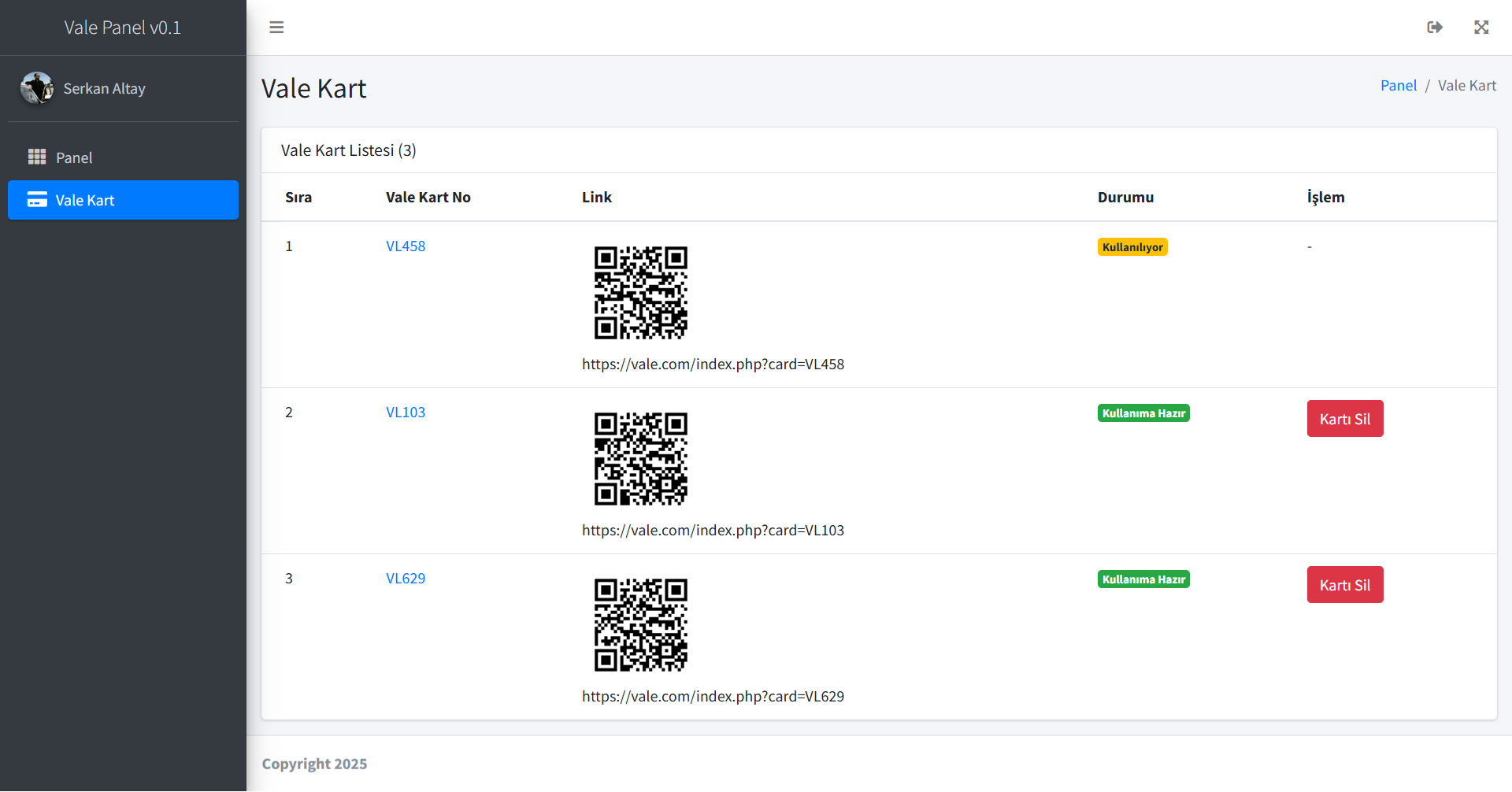This screenshot has width=1512, height=792.
Task: Click the logout arrow icon
Action: point(1435,28)
